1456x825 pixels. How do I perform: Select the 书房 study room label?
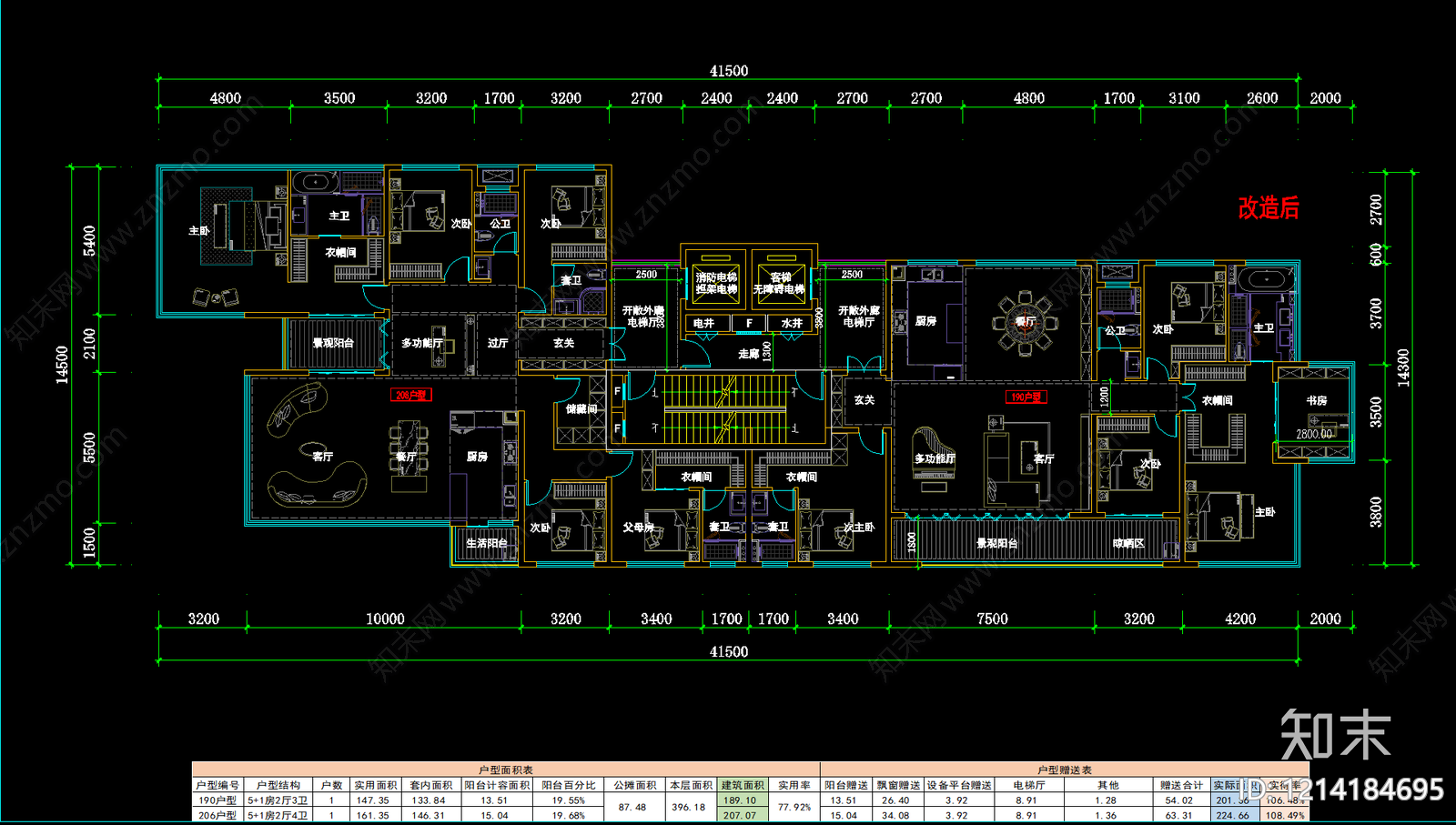(1317, 400)
